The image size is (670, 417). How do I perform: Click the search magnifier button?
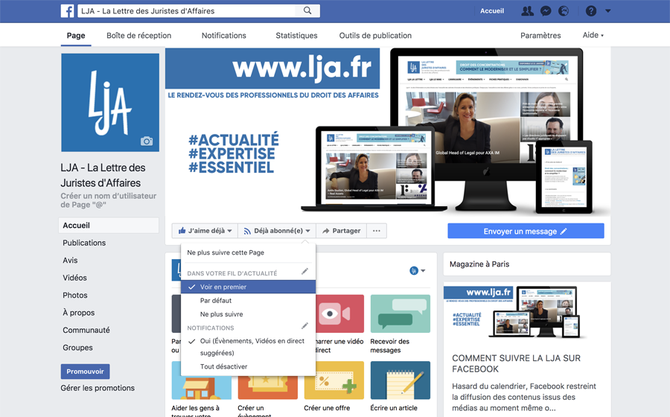[307, 11]
